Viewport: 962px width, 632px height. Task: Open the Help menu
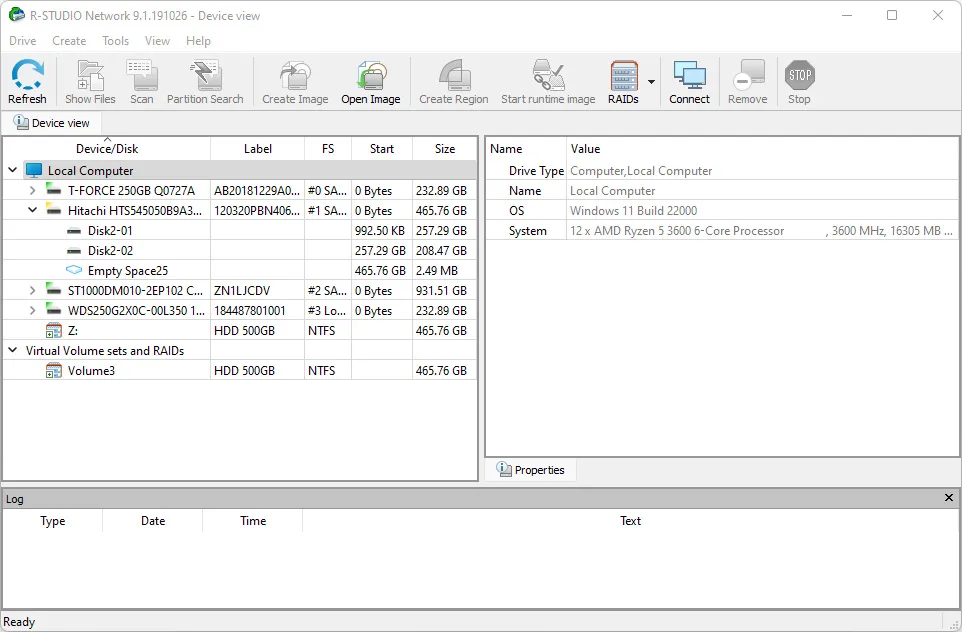(x=198, y=40)
